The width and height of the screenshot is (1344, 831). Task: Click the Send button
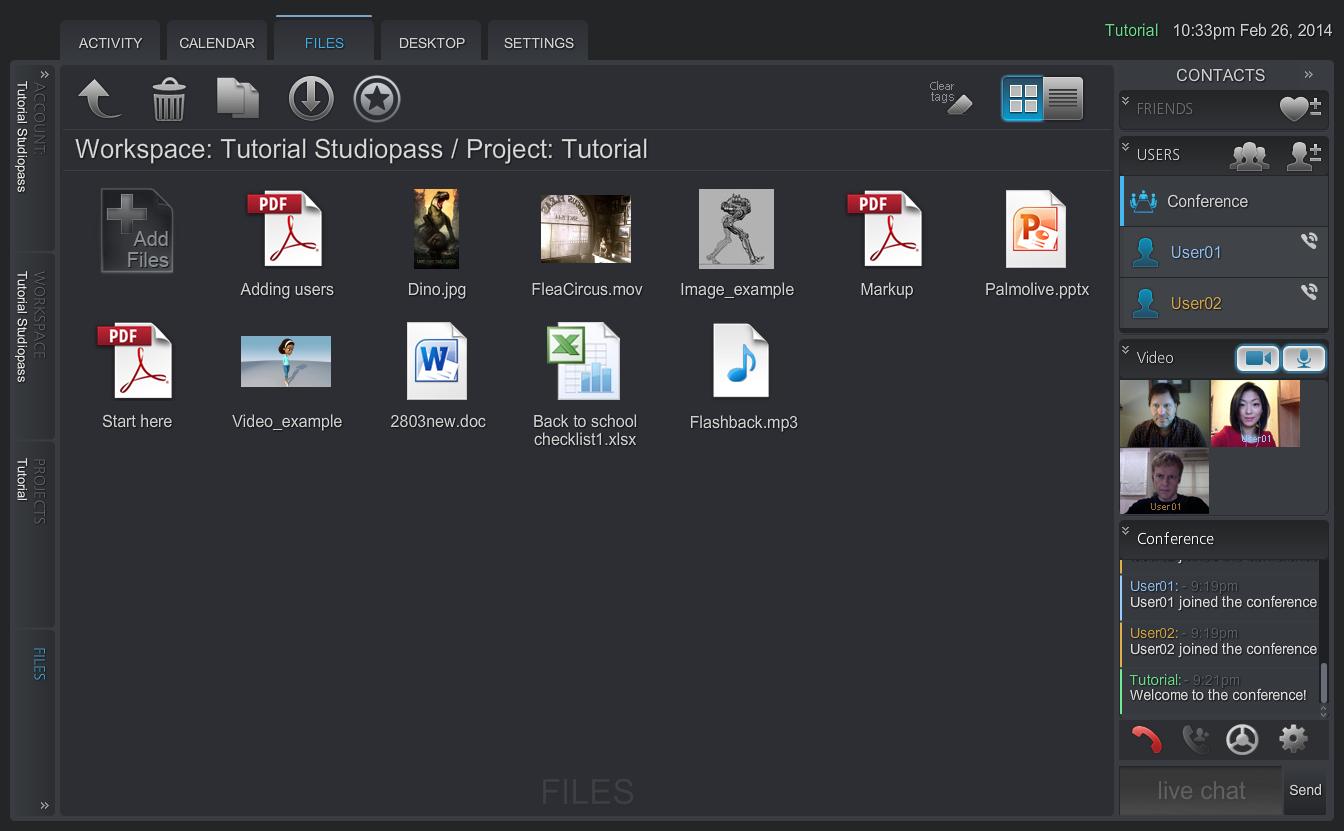point(1305,790)
